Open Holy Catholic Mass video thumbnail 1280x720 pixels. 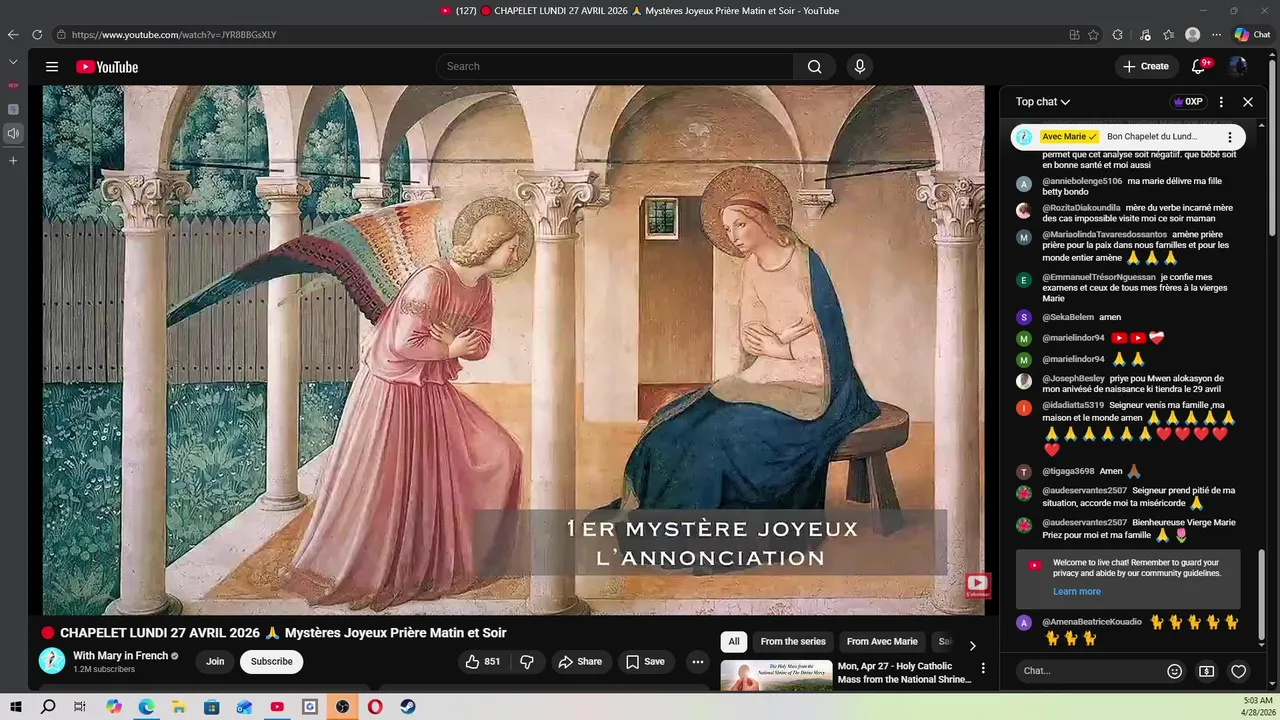point(776,676)
